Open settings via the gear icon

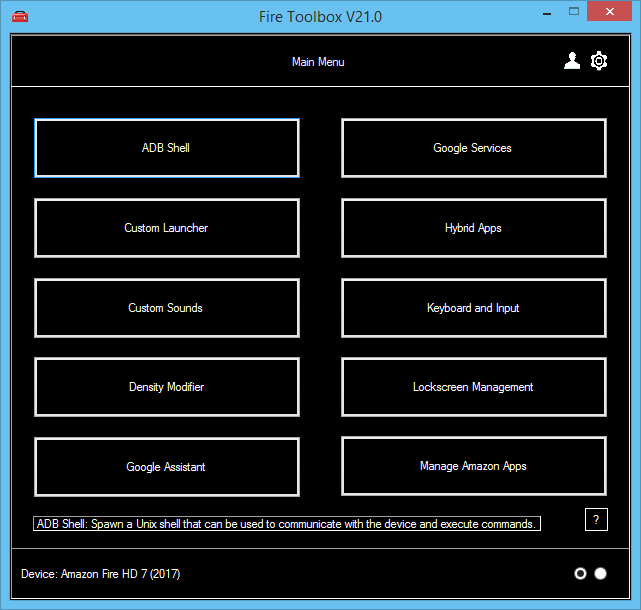(x=599, y=61)
